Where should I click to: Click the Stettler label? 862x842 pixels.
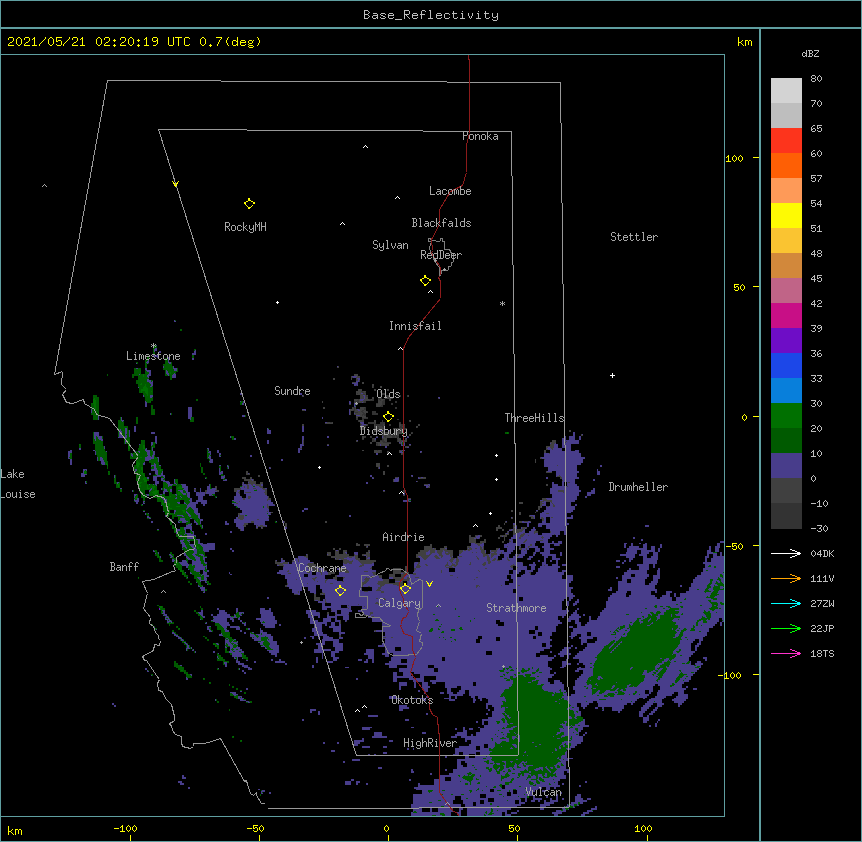[x=634, y=237]
